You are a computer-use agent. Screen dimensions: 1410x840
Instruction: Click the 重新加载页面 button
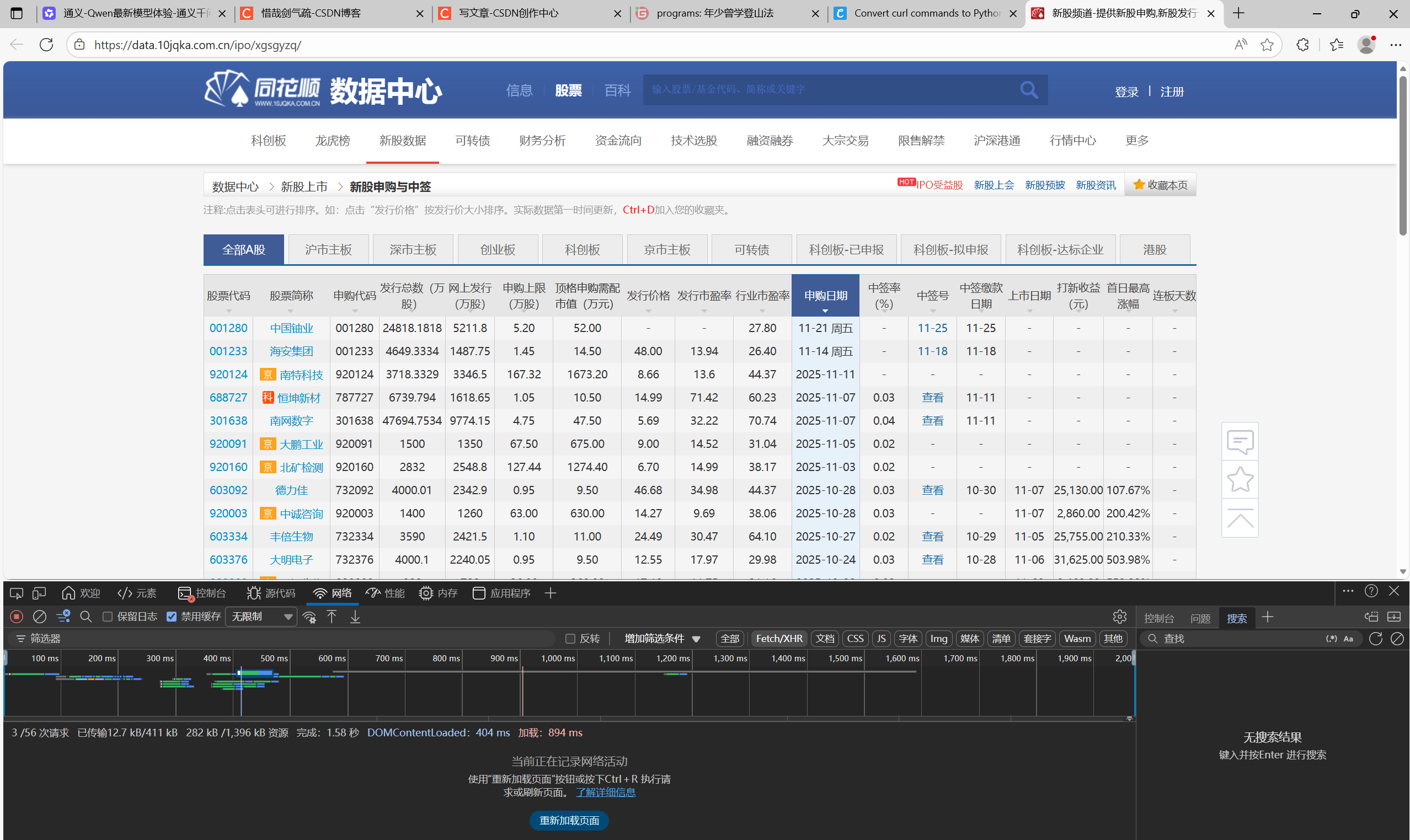click(x=569, y=820)
